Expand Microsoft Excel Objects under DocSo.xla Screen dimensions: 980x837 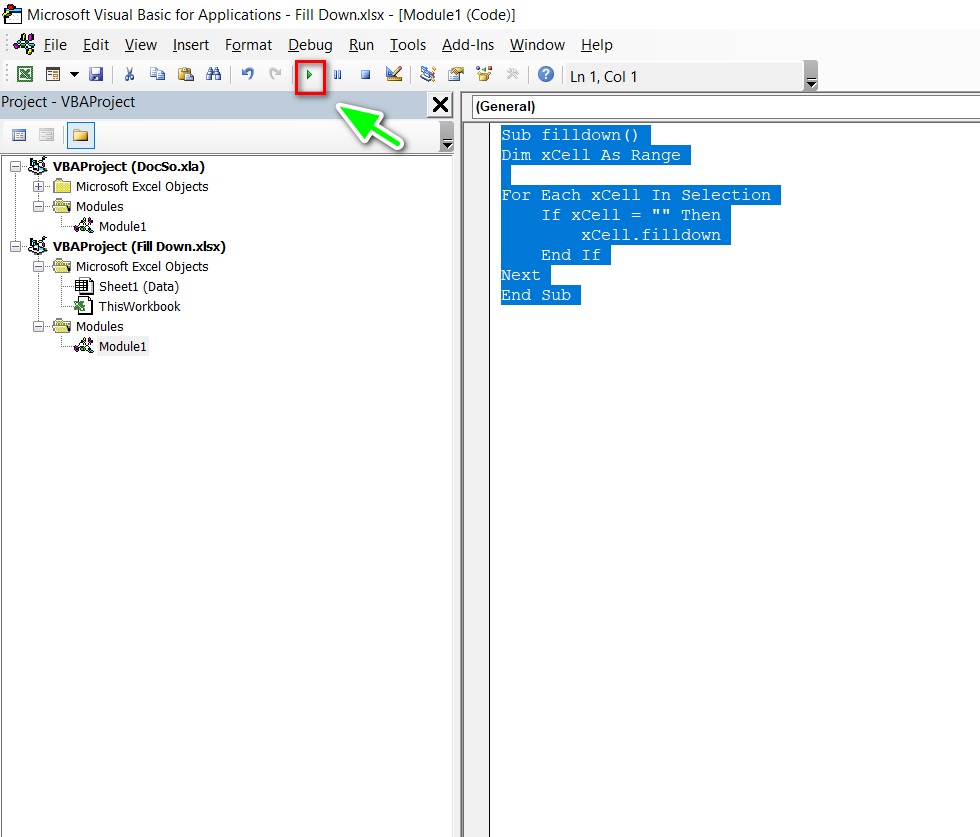[39, 187]
